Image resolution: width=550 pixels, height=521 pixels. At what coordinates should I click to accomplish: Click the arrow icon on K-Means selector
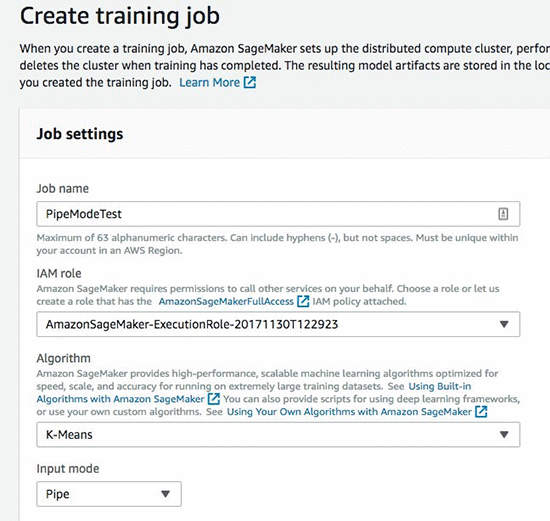pos(504,435)
